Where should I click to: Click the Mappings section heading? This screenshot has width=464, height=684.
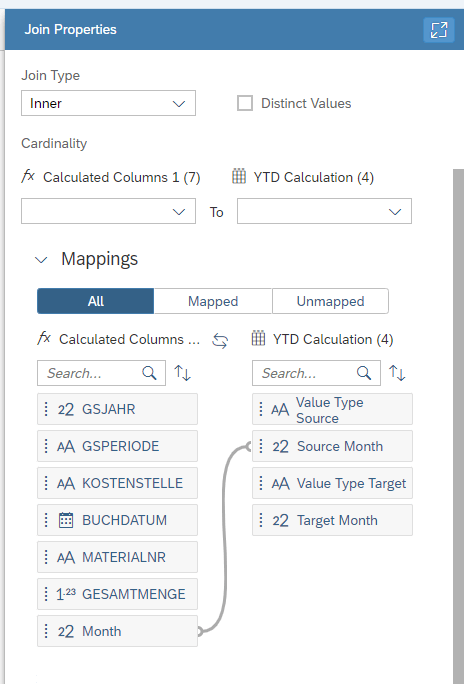[x=99, y=259]
